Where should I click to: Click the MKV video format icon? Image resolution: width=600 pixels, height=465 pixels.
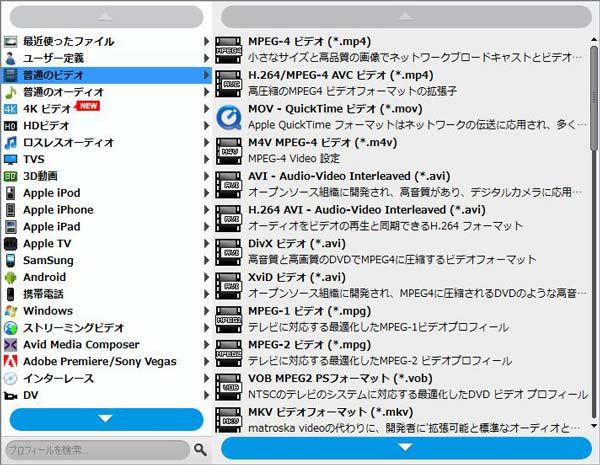click(x=228, y=419)
